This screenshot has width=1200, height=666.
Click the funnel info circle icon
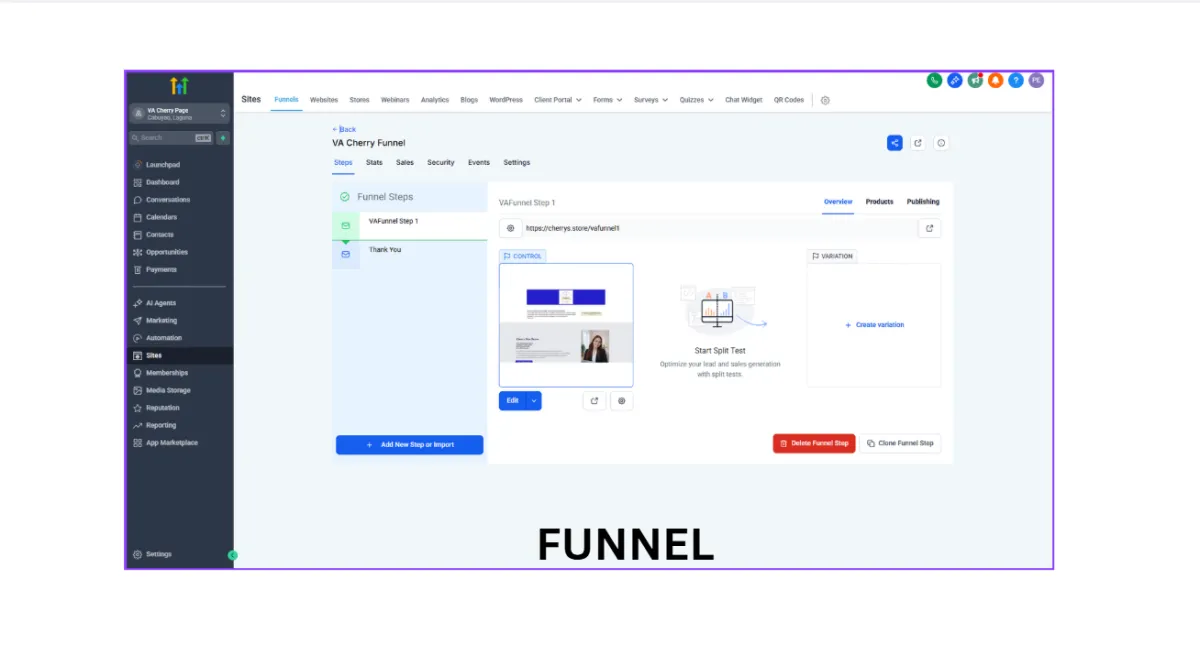pos(941,143)
